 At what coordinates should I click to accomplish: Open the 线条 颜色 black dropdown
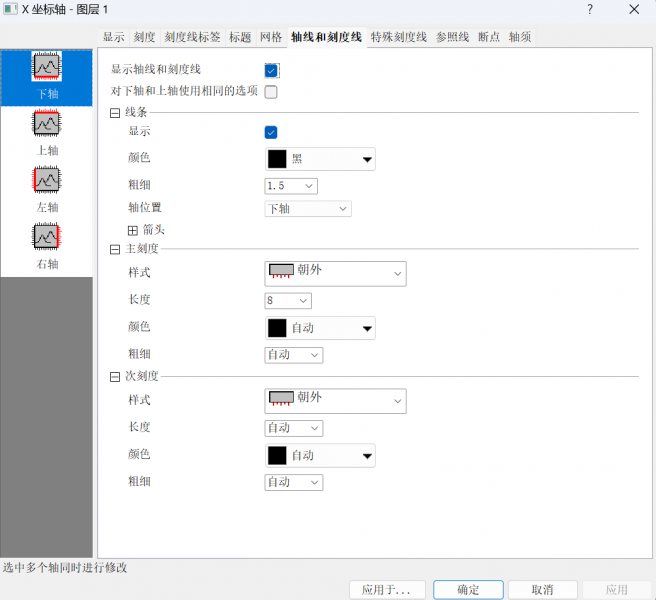pos(320,159)
